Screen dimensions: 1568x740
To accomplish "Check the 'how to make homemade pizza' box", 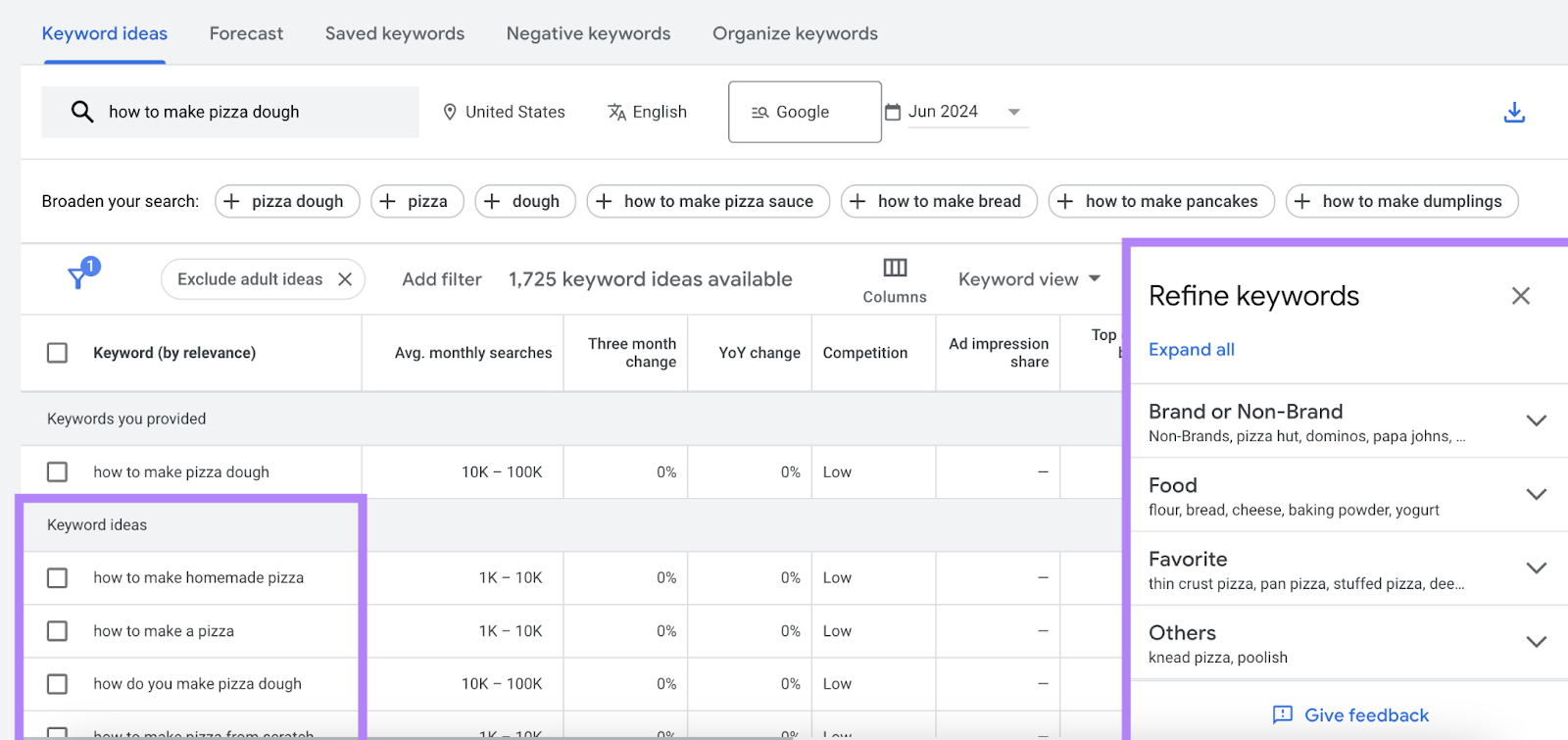I will [x=58, y=578].
